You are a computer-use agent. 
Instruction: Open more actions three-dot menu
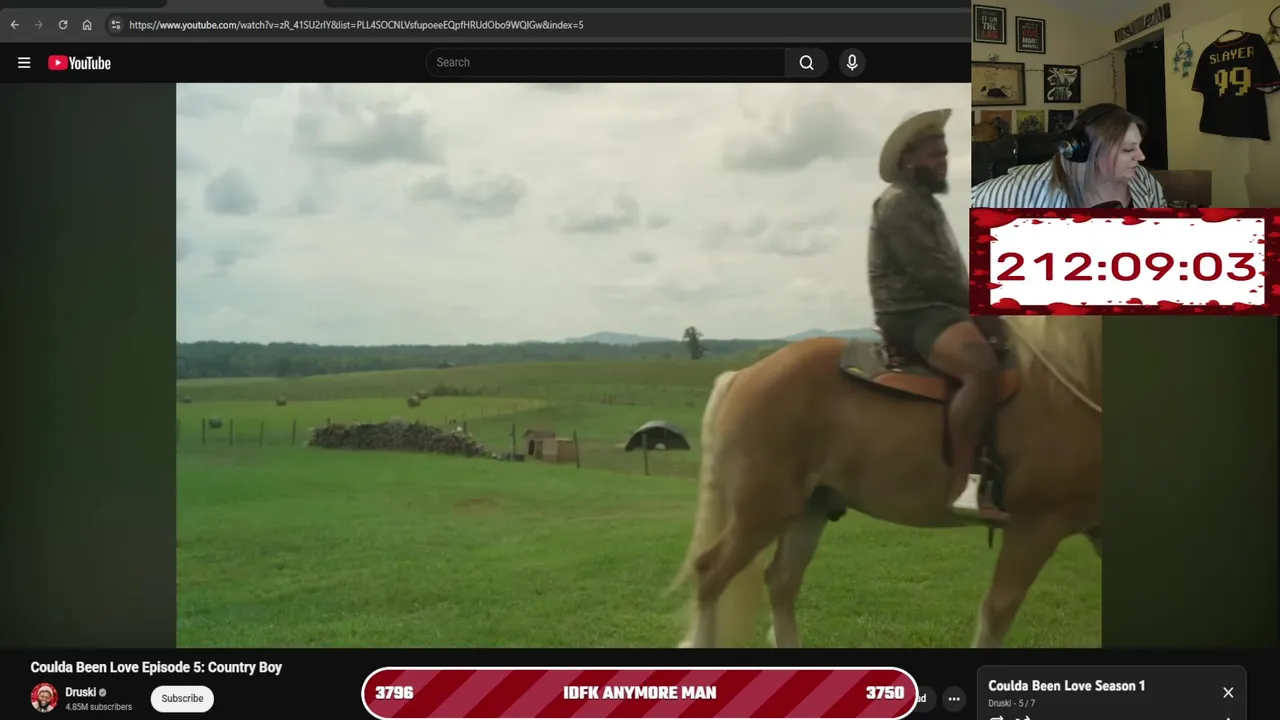click(954, 699)
